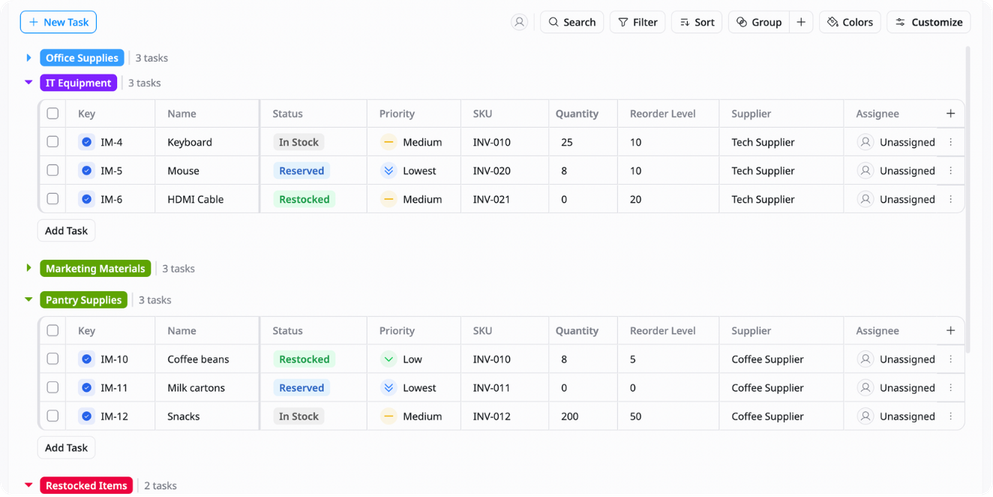Screen dimensions: 993x497
Task: Click the IM-4 task type icon
Action: pyautogui.click(x=87, y=142)
